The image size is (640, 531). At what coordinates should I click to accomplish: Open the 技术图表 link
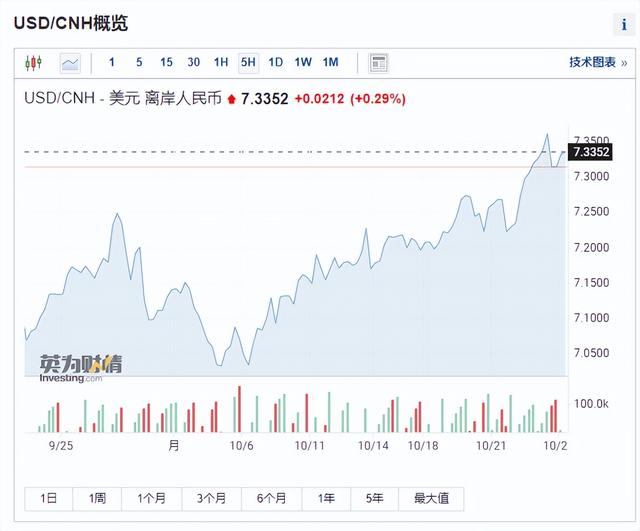pos(592,62)
